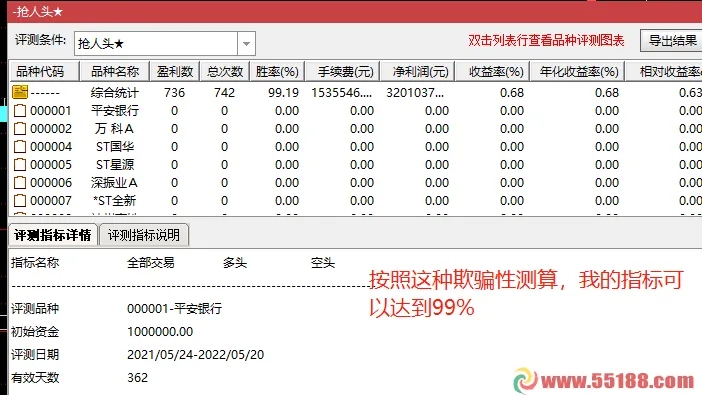Image resolution: width=702 pixels, height=395 pixels.
Task: Click the 736 profit count cell
Action: [x=175, y=93]
